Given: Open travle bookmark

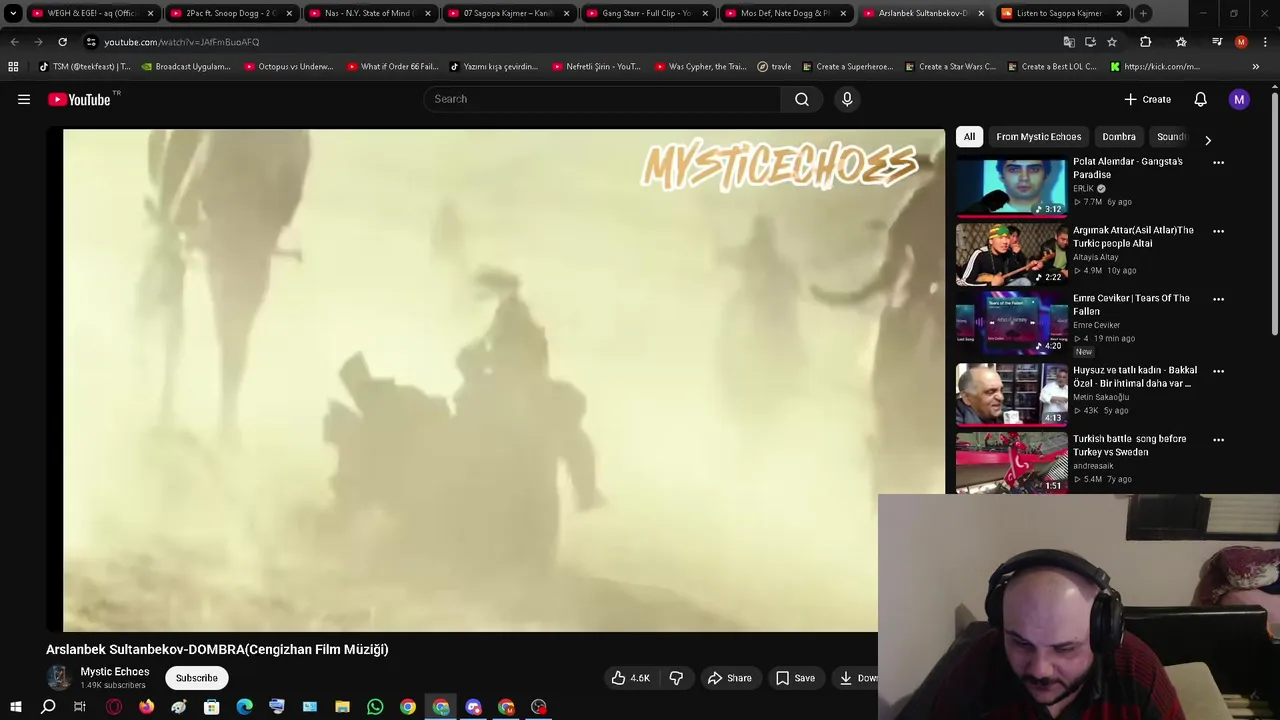Looking at the screenshot, I should [773, 67].
